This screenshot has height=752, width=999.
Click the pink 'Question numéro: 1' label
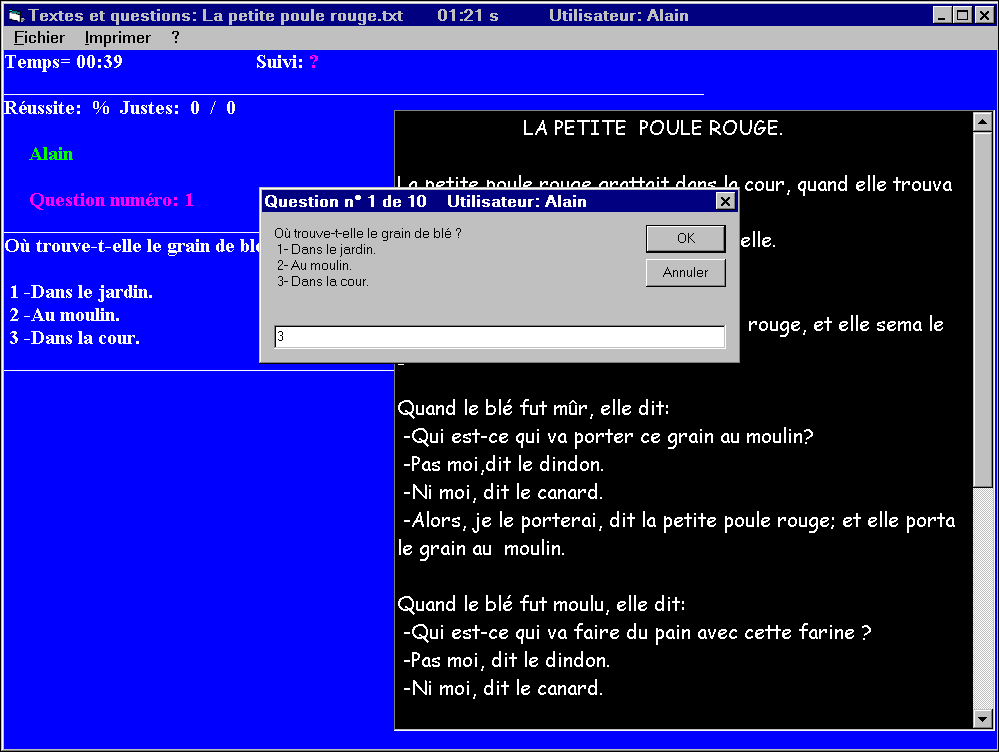coord(111,200)
